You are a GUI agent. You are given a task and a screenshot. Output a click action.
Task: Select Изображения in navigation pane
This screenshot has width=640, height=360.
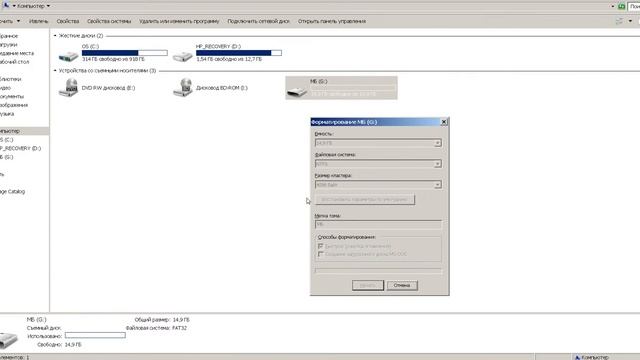click(x=14, y=105)
